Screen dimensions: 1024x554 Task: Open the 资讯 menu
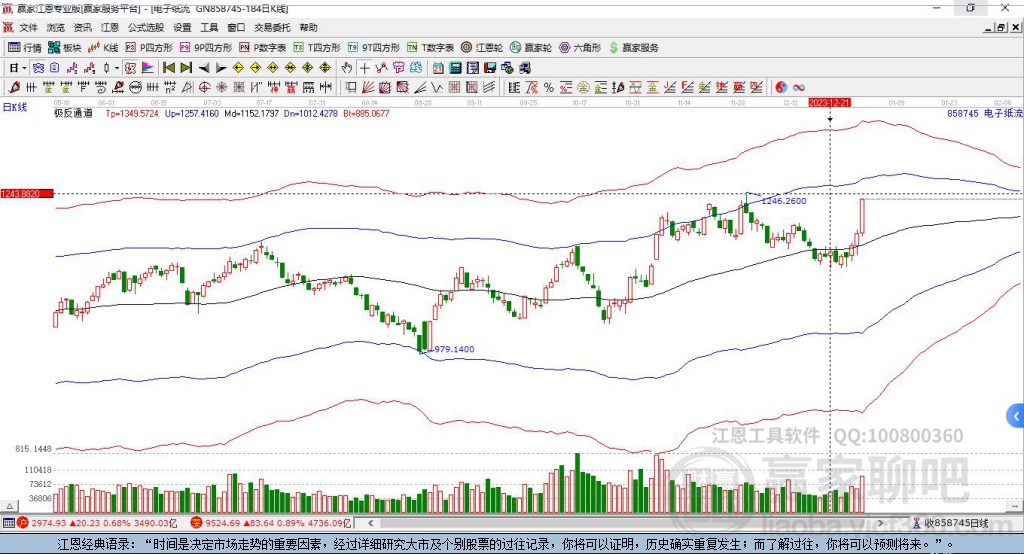82,27
